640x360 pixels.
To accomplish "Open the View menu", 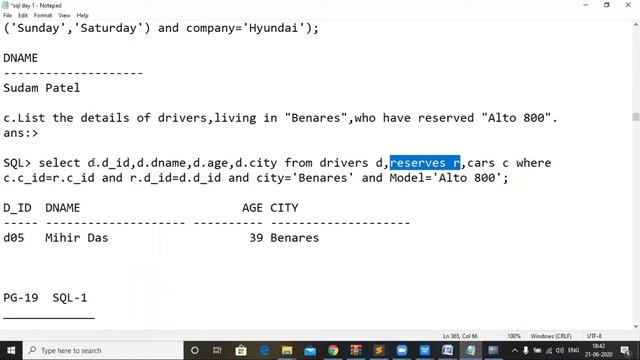I will pyautogui.click(x=64, y=15).
